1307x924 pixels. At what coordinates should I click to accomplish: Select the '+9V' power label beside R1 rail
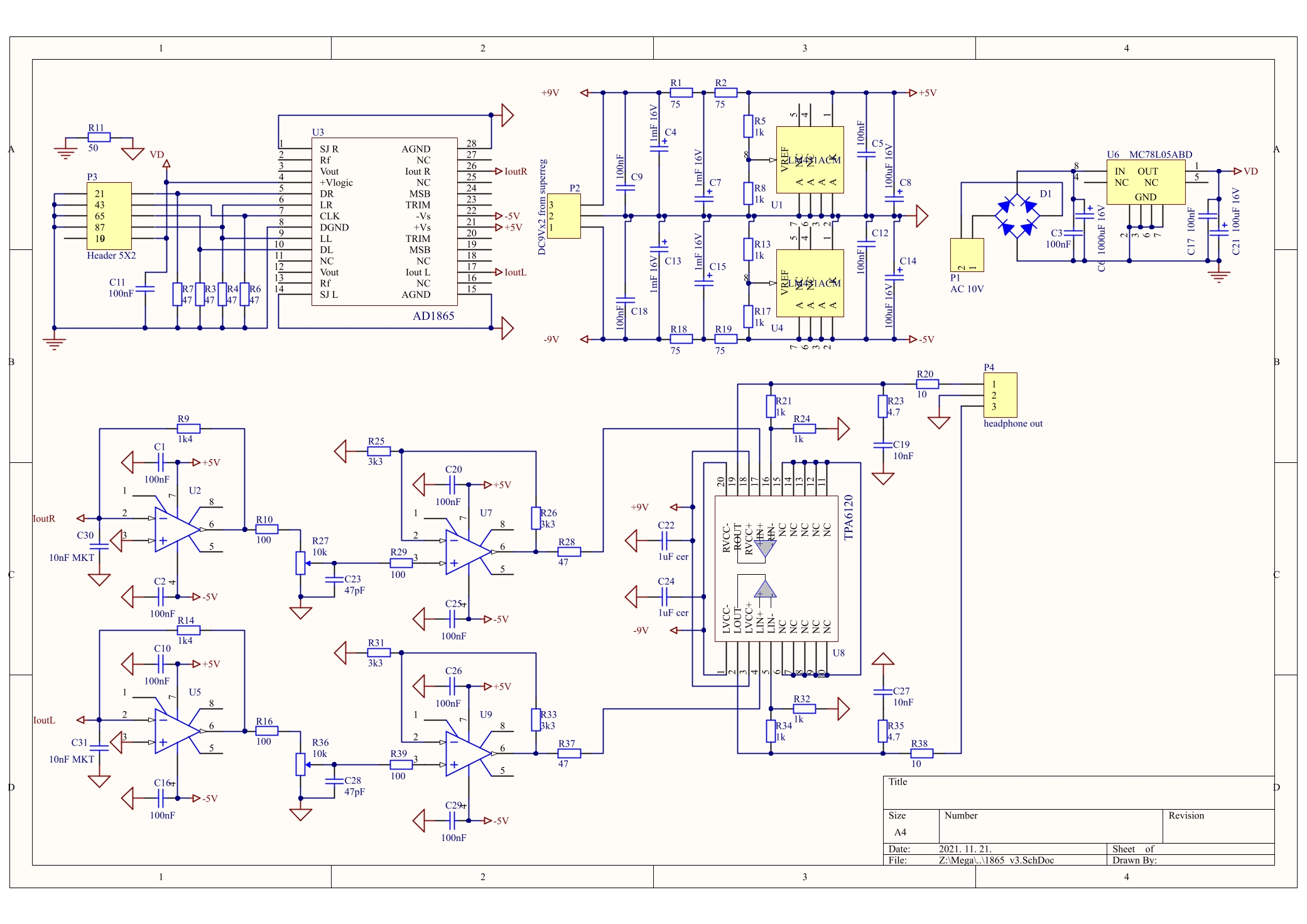point(550,93)
